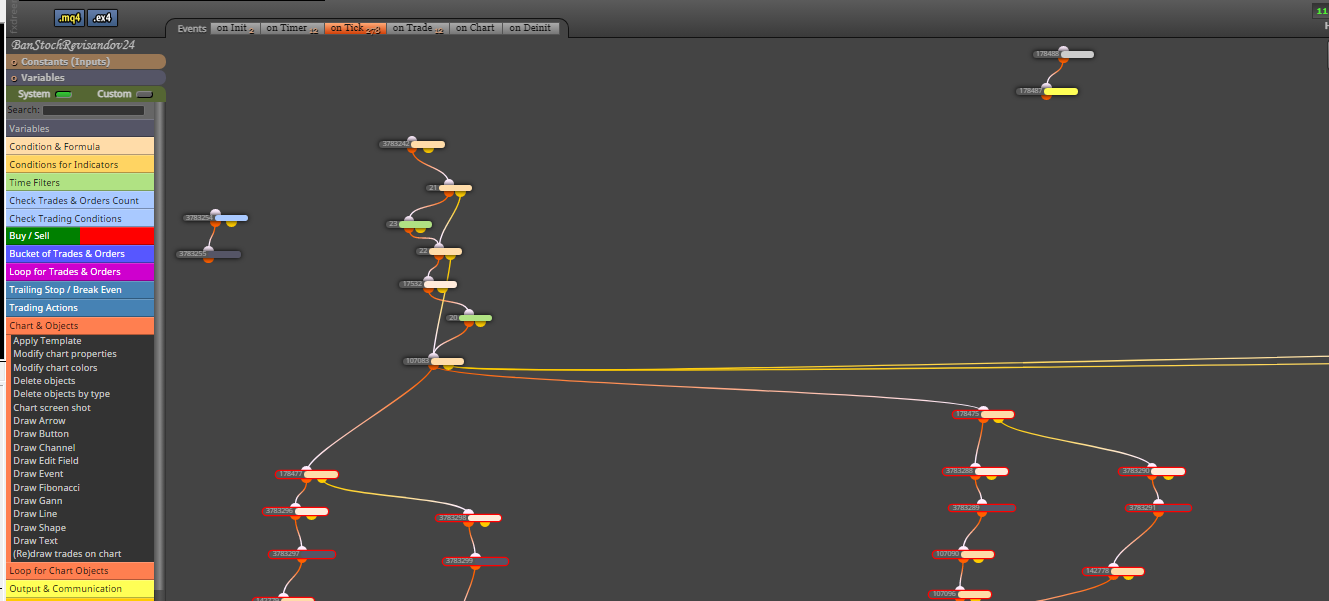Select Draw Shape block
1329x601 pixels.
pyautogui.click(x=39, y=528)
